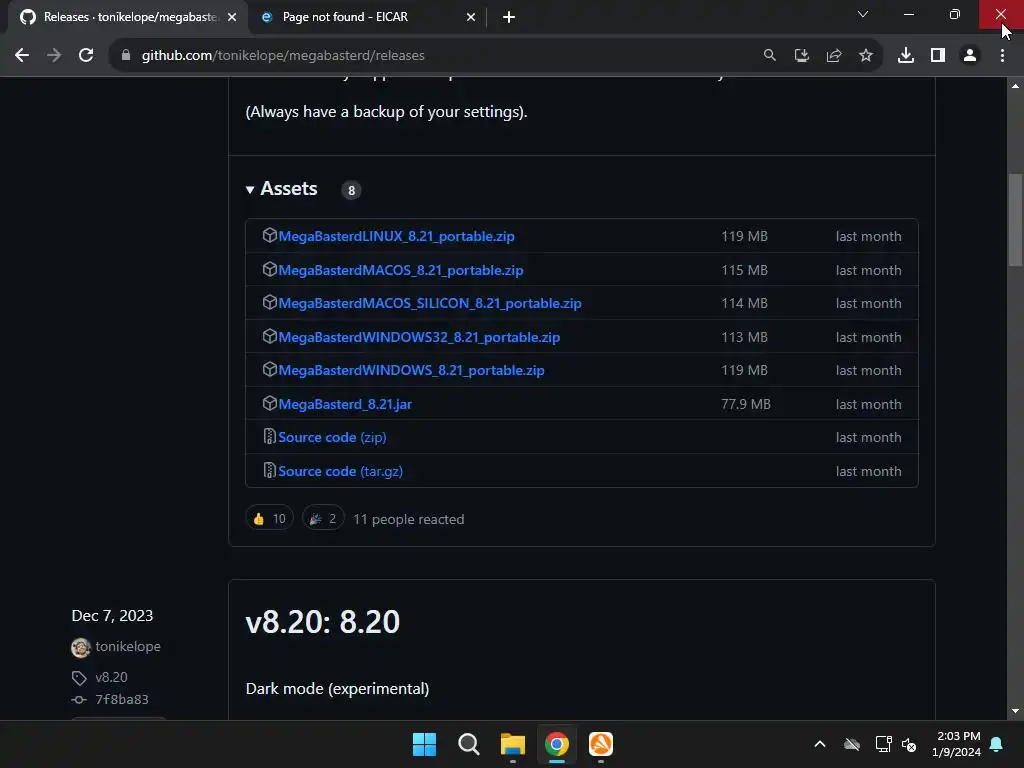The width and height of the screenshot is (1024, 768).
Task: Bookmark this page with the star icon
Action: coord(865,56)
